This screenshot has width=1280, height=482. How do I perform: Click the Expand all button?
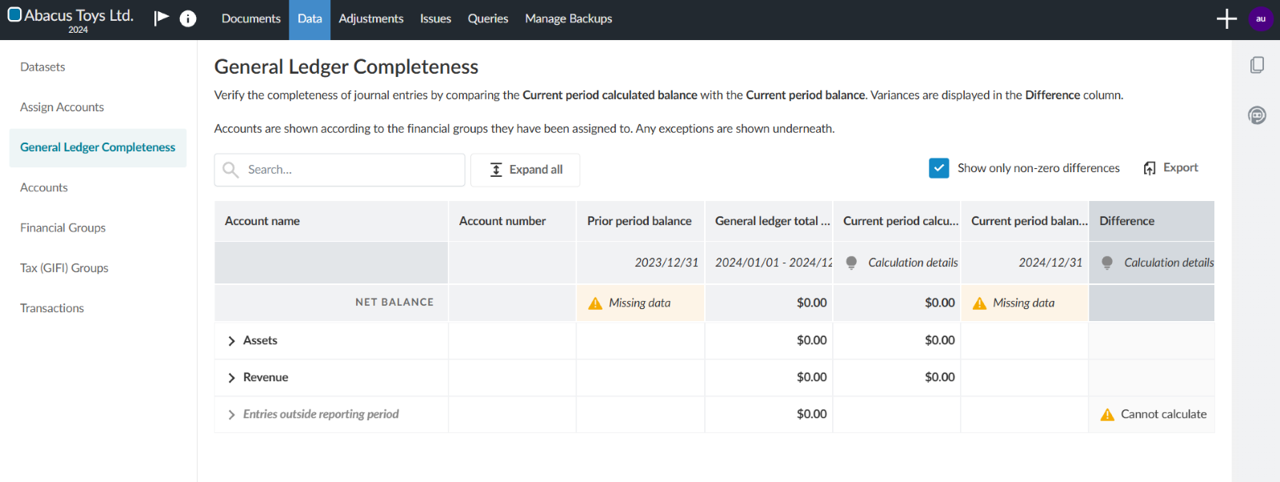[x=525, y=170]
